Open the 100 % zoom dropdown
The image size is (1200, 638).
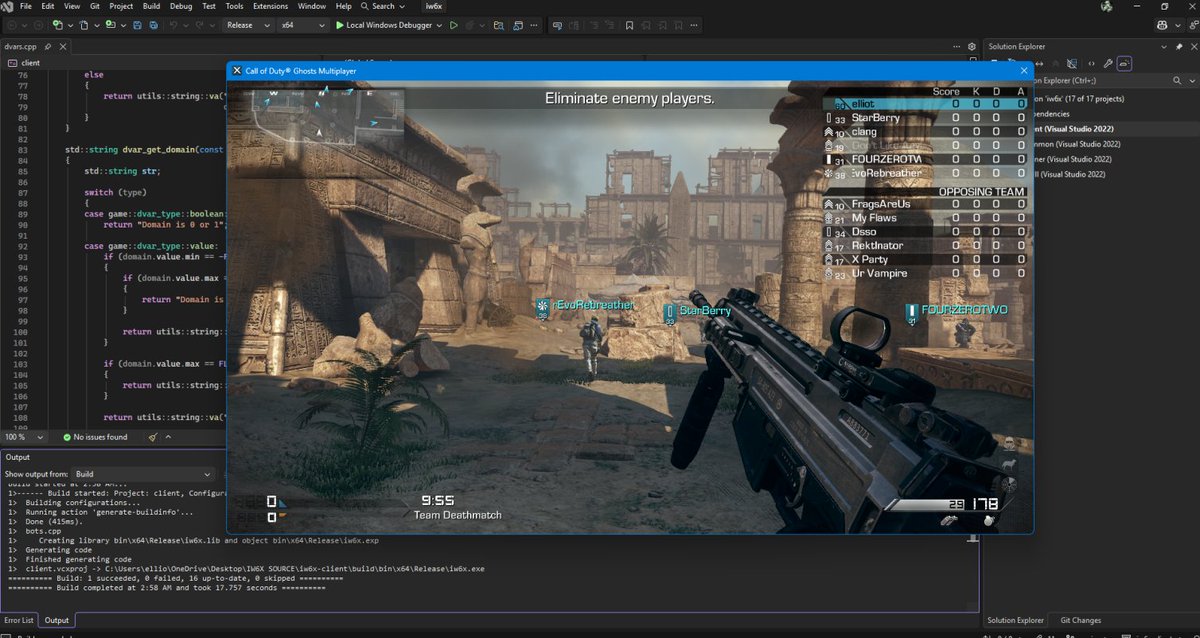click(24, 437)
